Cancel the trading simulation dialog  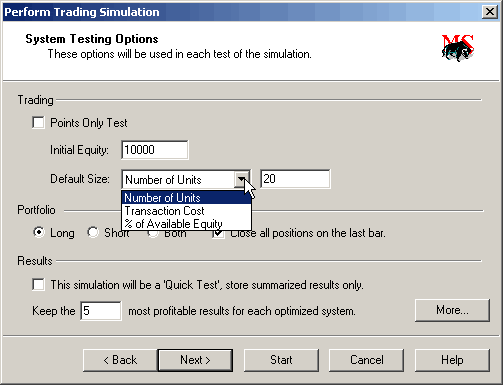pos(367,360)
